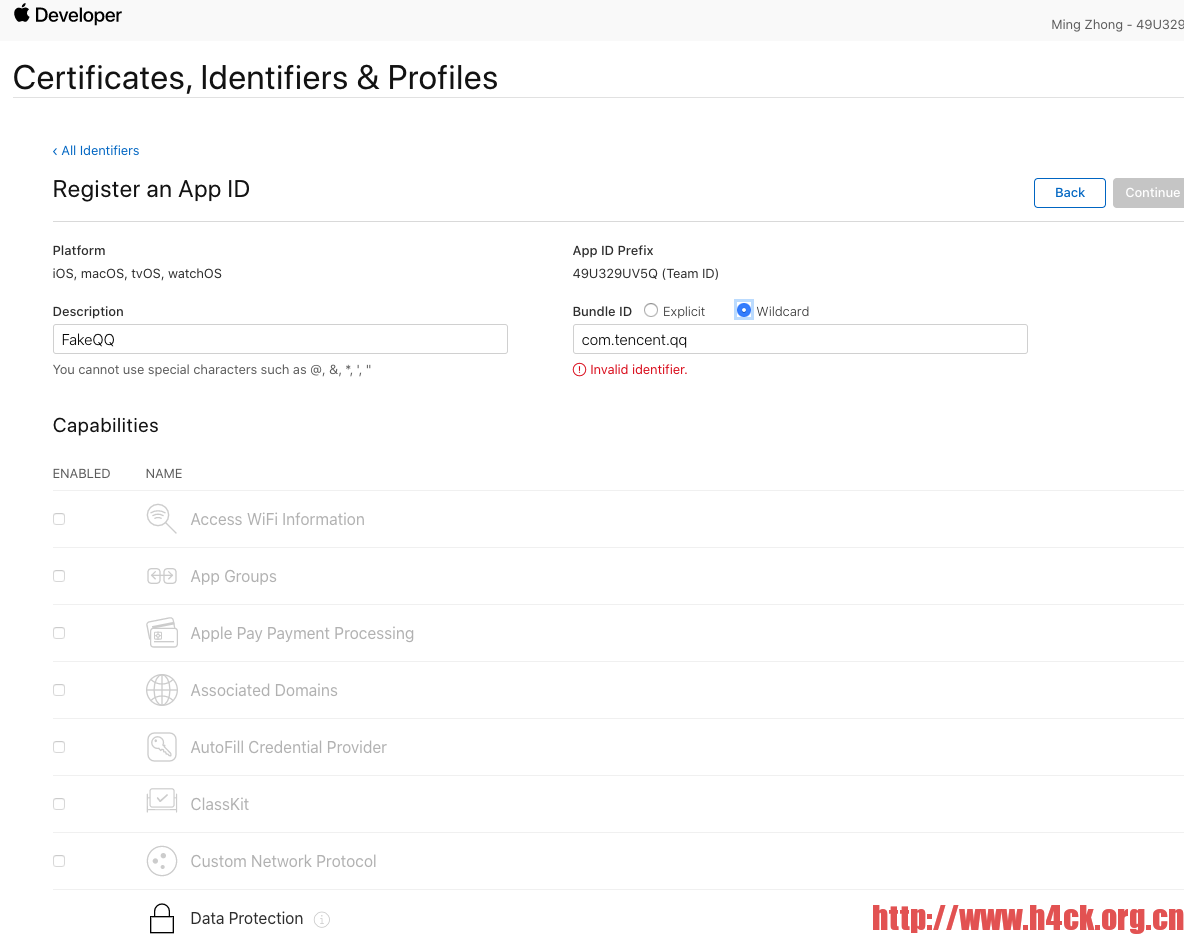Click the Apple Pay Payment Processing icon
This screenshot has height=934, width=1184.
point(162,633)
